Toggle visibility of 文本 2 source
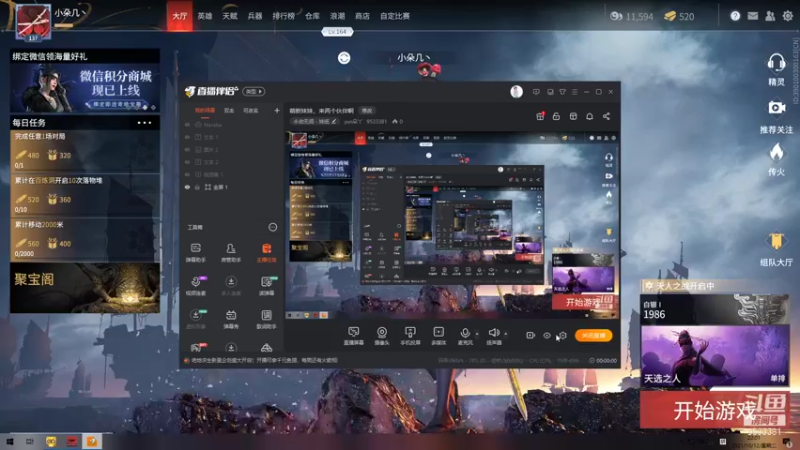 pyautogui.click(x=187, y=162)
